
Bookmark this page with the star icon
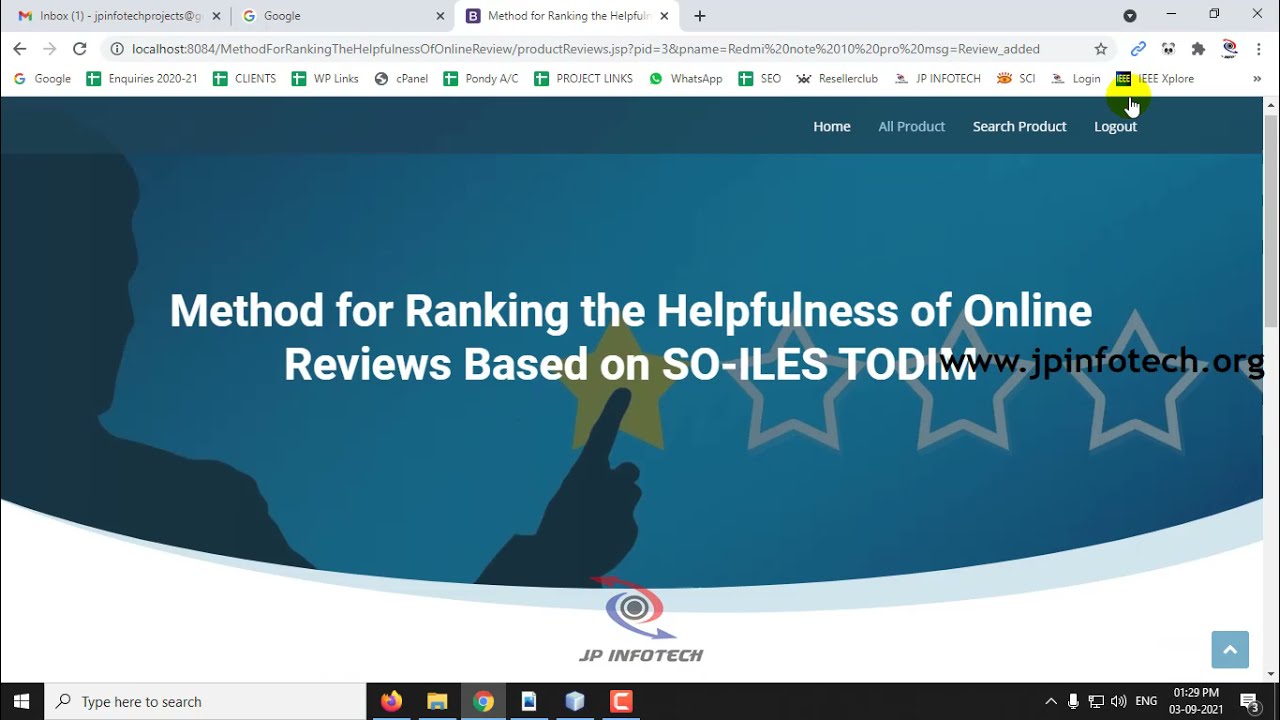click(x=1101, y=49)
